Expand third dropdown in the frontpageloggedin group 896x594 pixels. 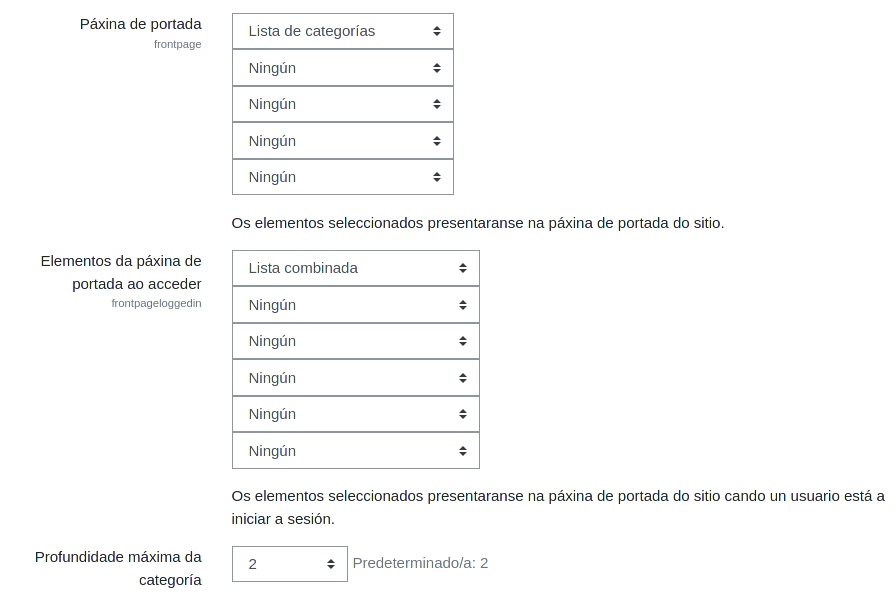point(355,341)
